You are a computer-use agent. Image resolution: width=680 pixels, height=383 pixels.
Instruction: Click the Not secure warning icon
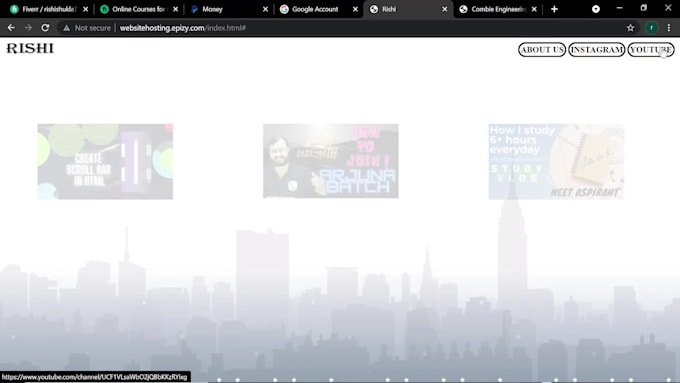point(66,28)
